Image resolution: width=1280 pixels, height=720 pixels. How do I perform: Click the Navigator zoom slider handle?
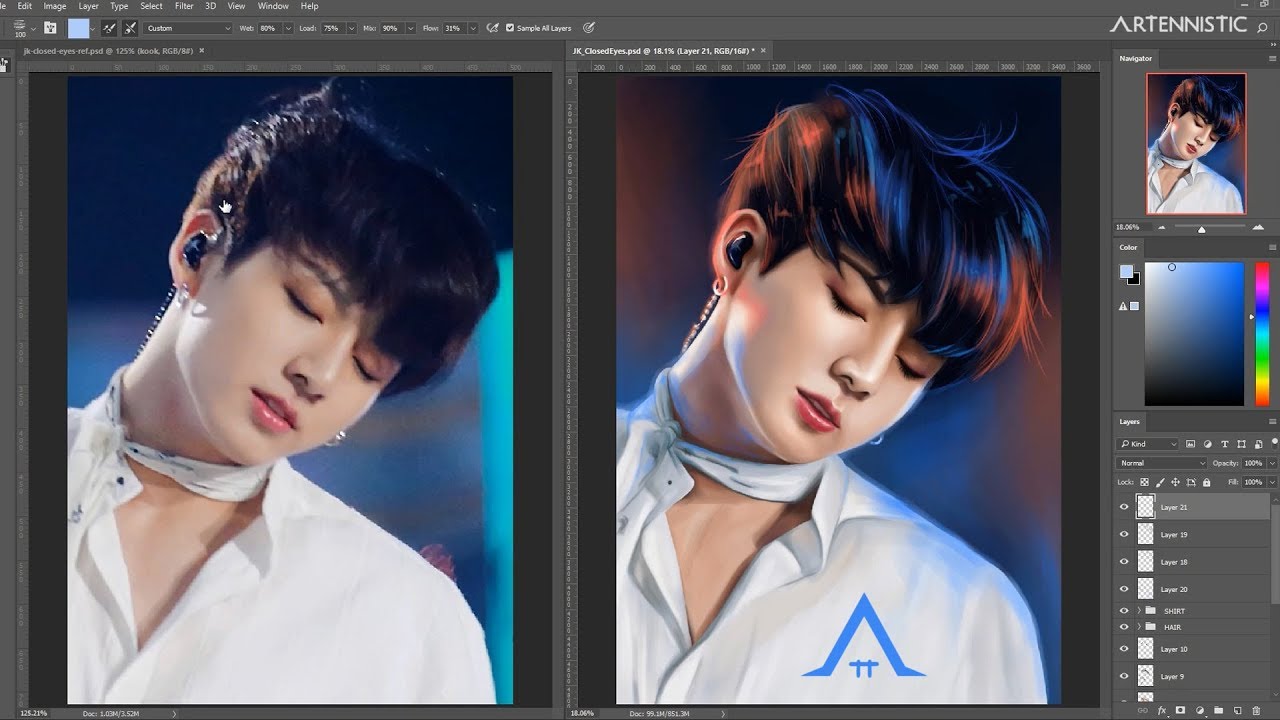[1201, 229]
